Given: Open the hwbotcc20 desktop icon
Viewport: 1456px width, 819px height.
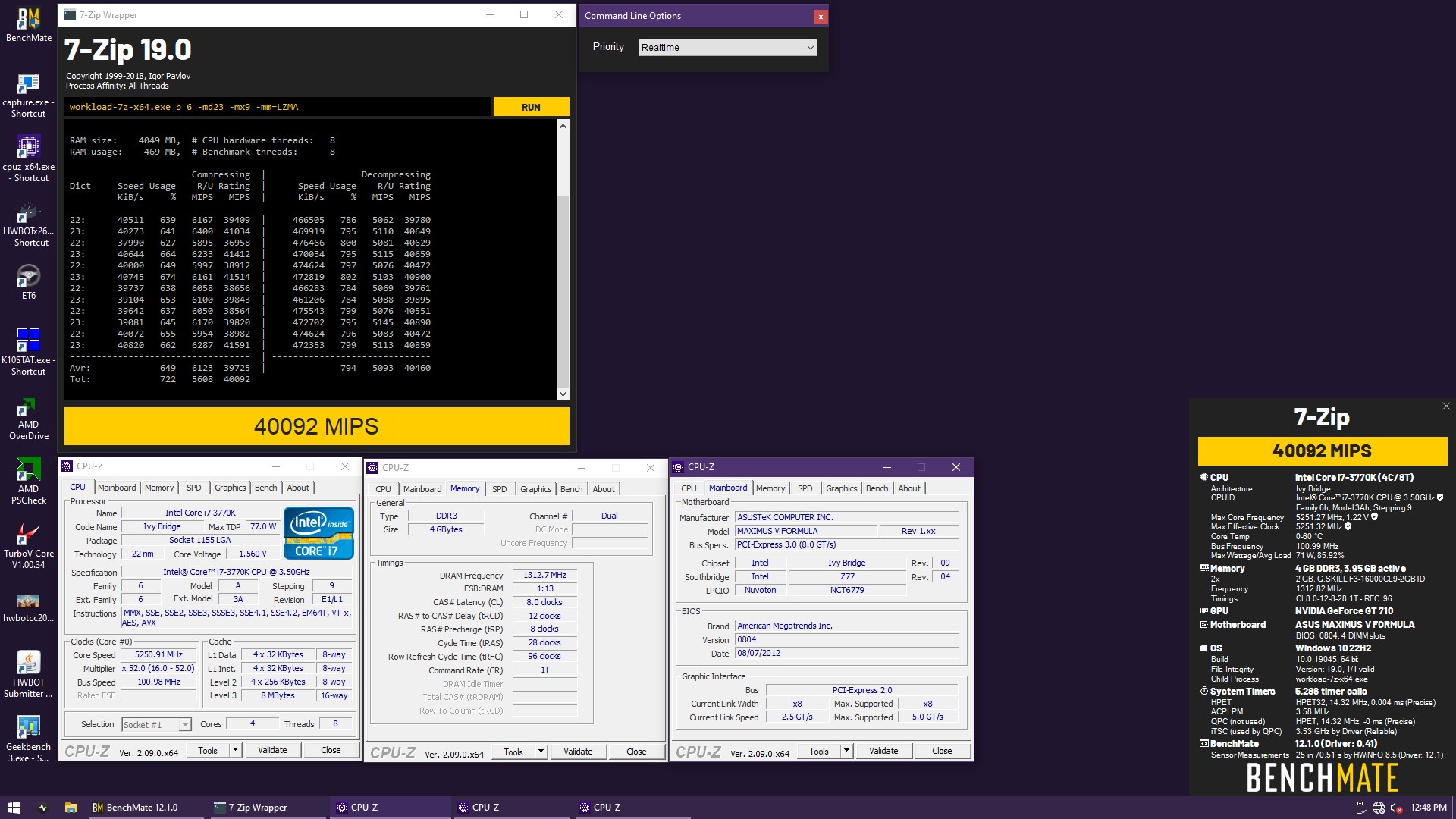Looking at the screenshot, I should tap(29, 607).
